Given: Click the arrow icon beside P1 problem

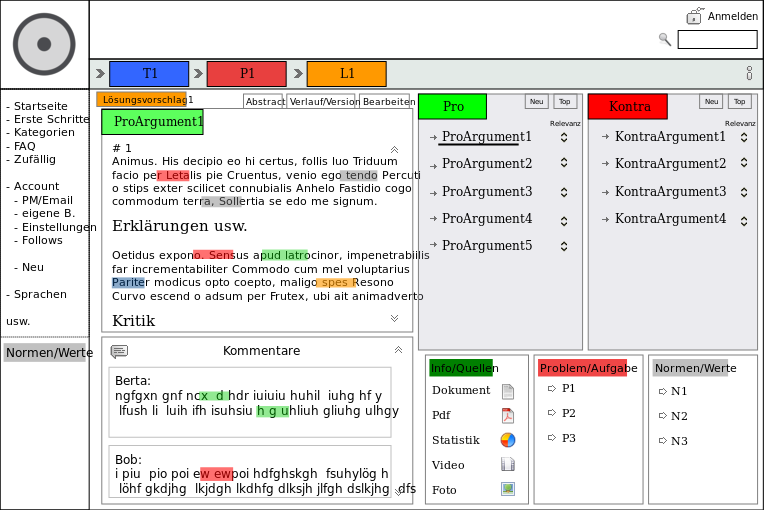Looking at the screenshot, I should [552, 388].
